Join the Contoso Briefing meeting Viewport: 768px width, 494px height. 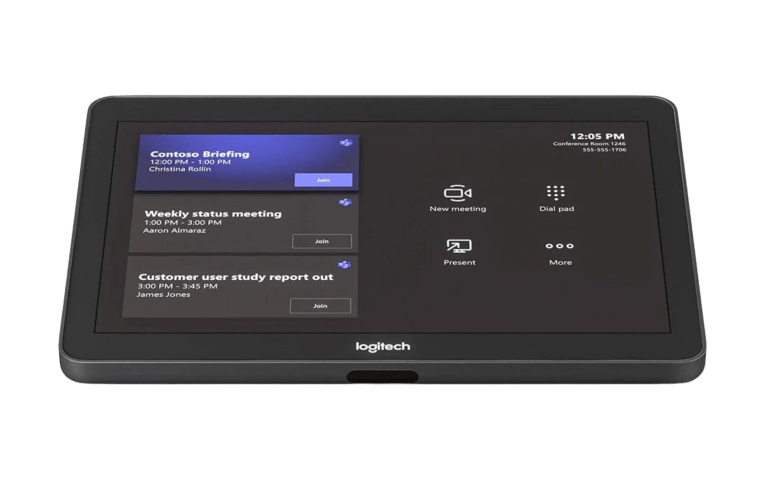tap(323, 180)
